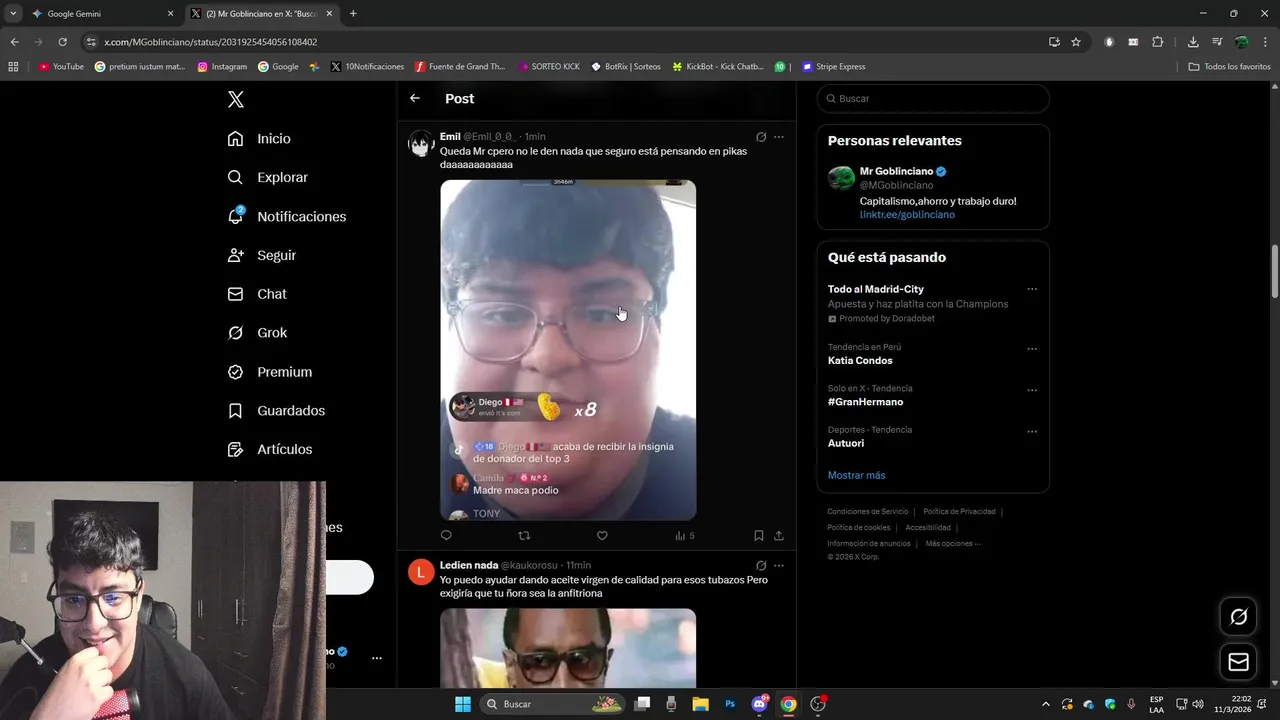The height and width of the screenshot is (720, 1280).
Task: Open Condiciones de Servicio link
Action: pyautogui.click(x=867, y=512)
